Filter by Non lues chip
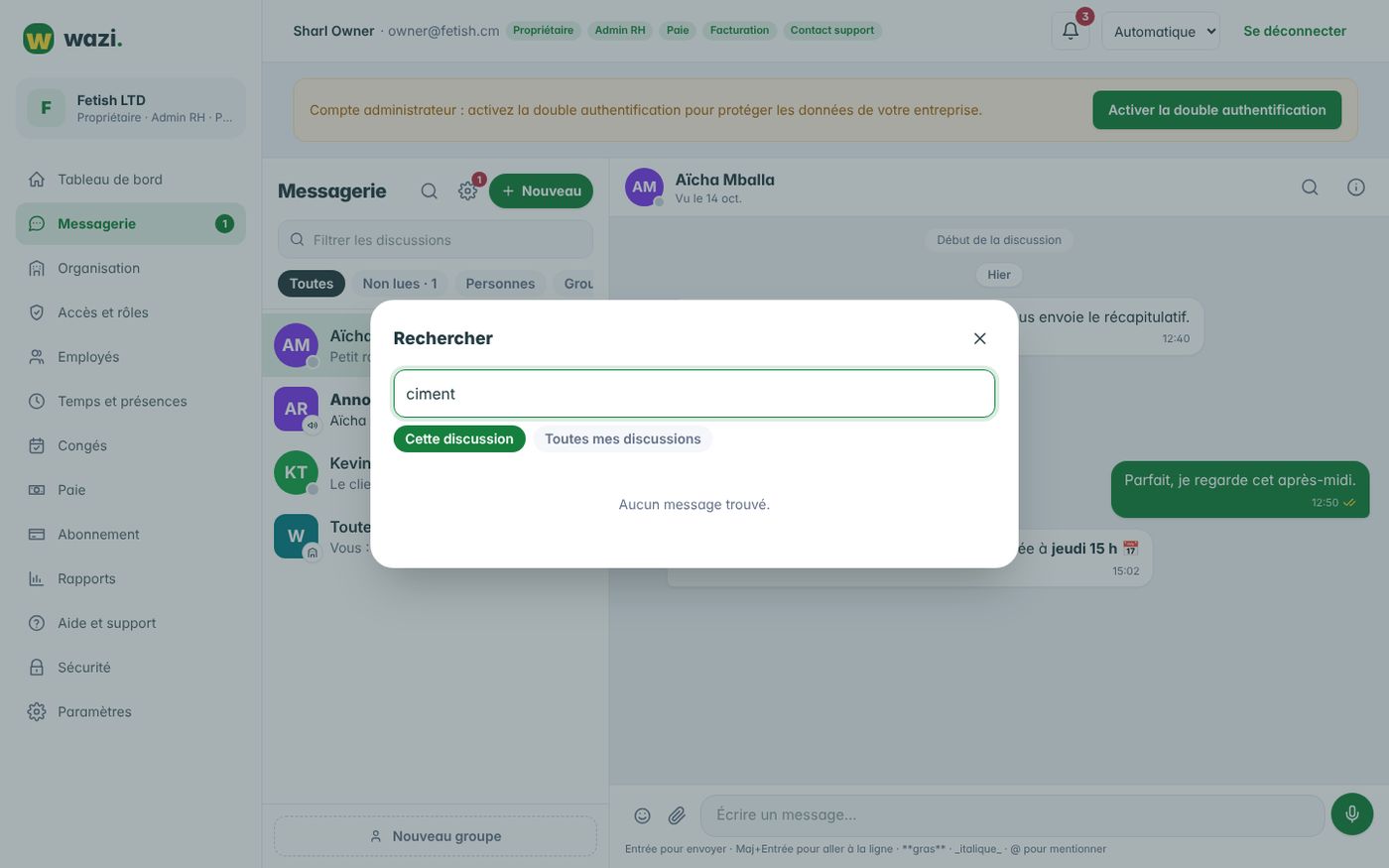Image resolution: width=1389 pixels, height=868 pixels. 400,284
